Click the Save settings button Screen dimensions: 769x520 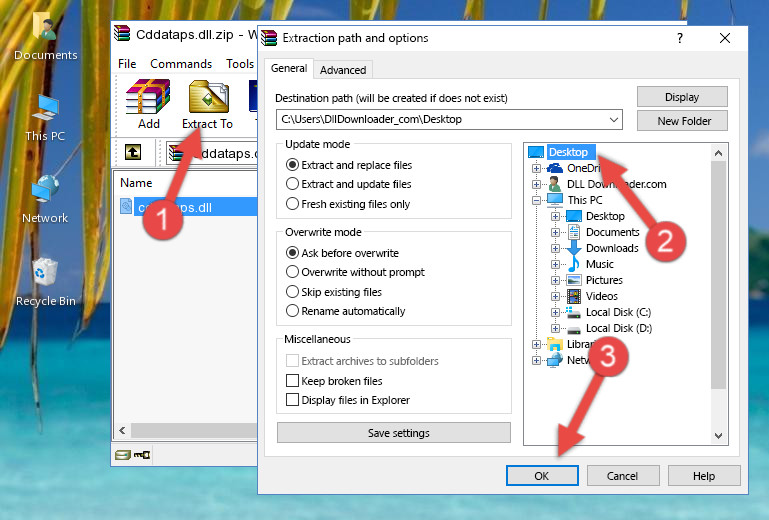click(394, 433)
